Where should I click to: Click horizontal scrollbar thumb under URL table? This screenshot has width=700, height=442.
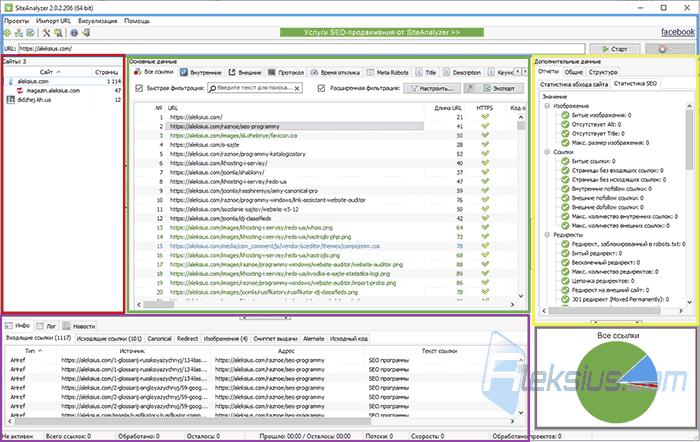[x=158, y=304]
